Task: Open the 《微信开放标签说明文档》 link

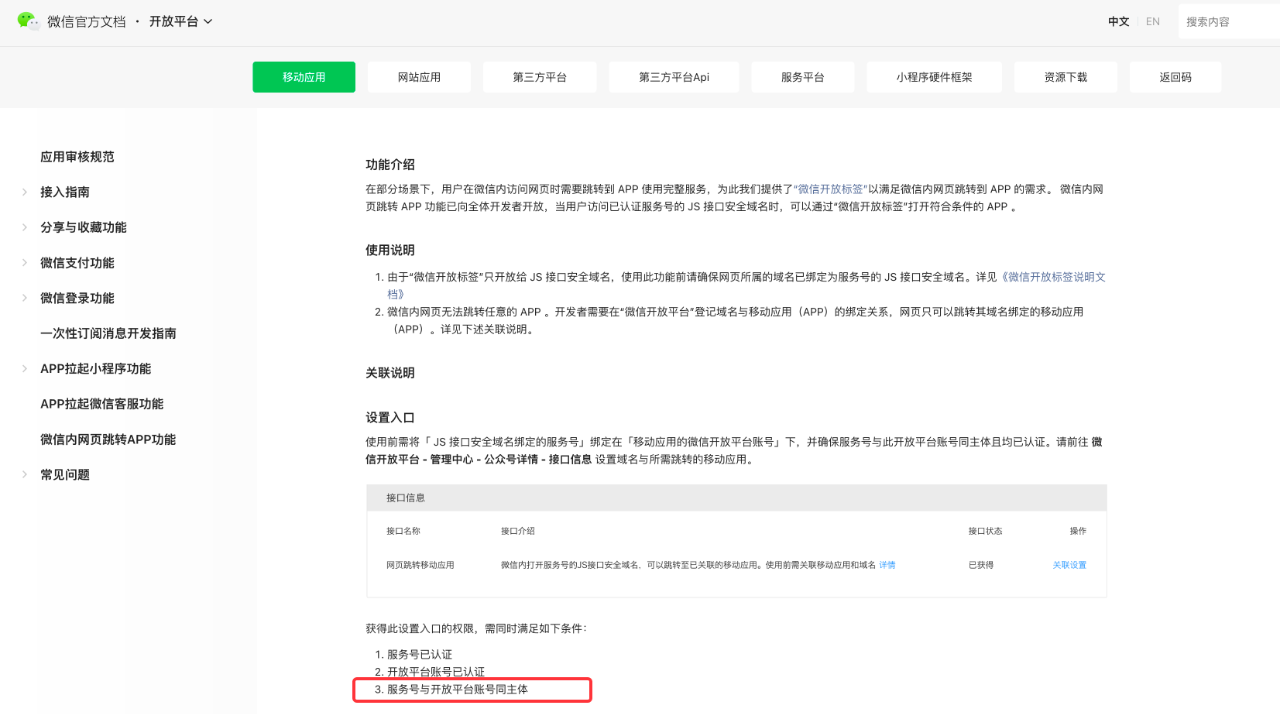Action: click(x=1052, y=277)
